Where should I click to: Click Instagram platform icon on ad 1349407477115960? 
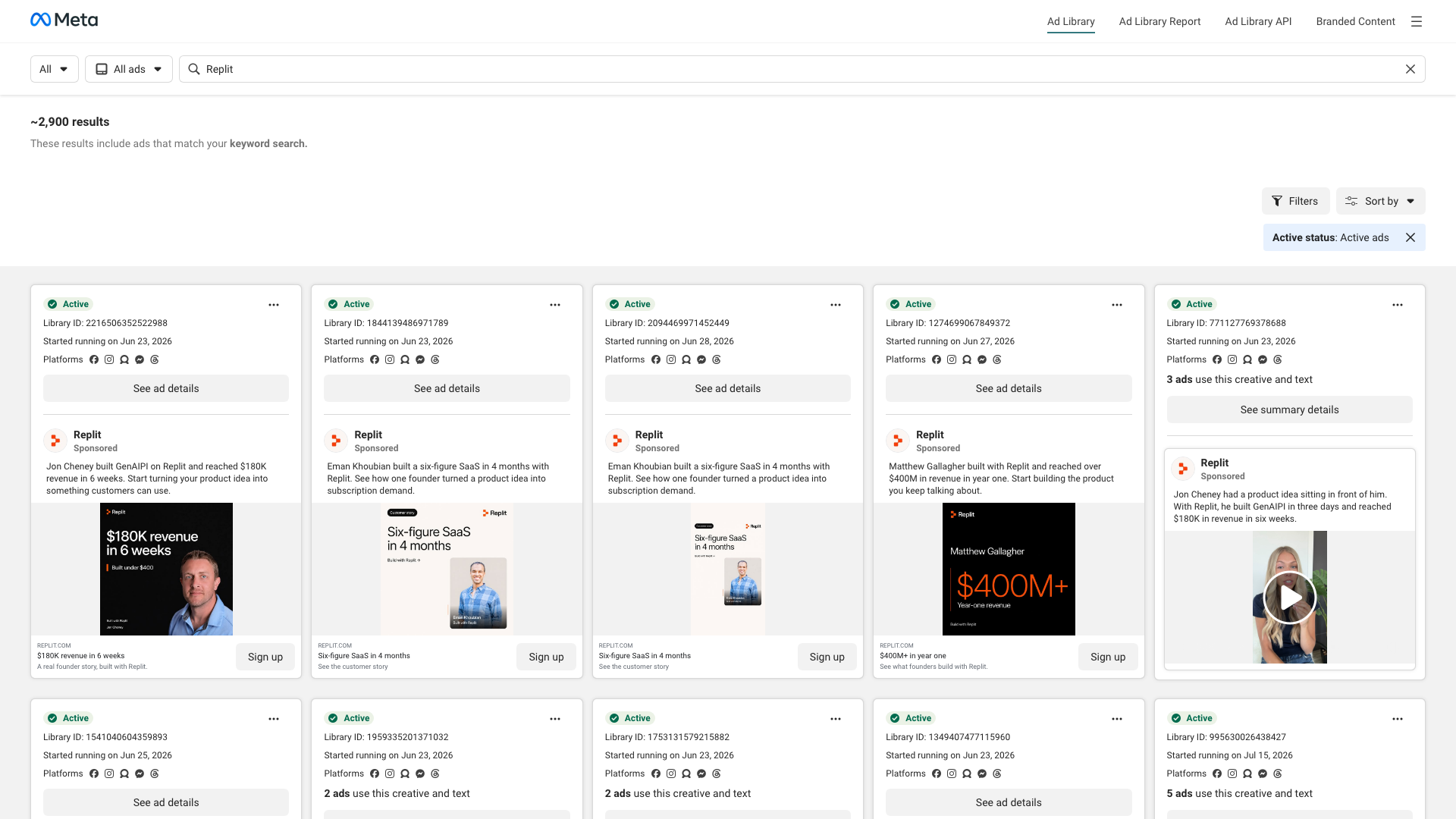pos(952,773)
